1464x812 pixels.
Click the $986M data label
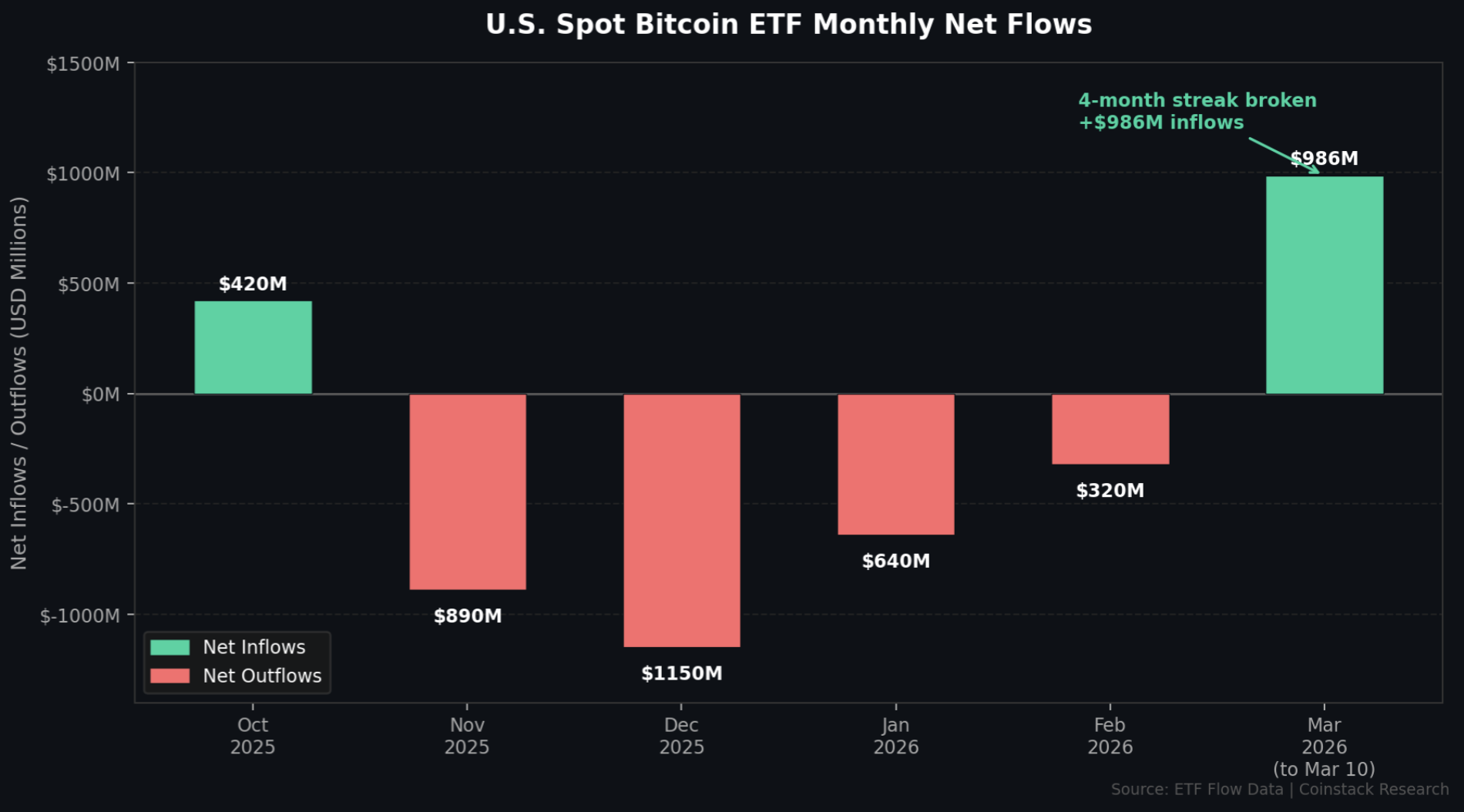coord(1325,159)
